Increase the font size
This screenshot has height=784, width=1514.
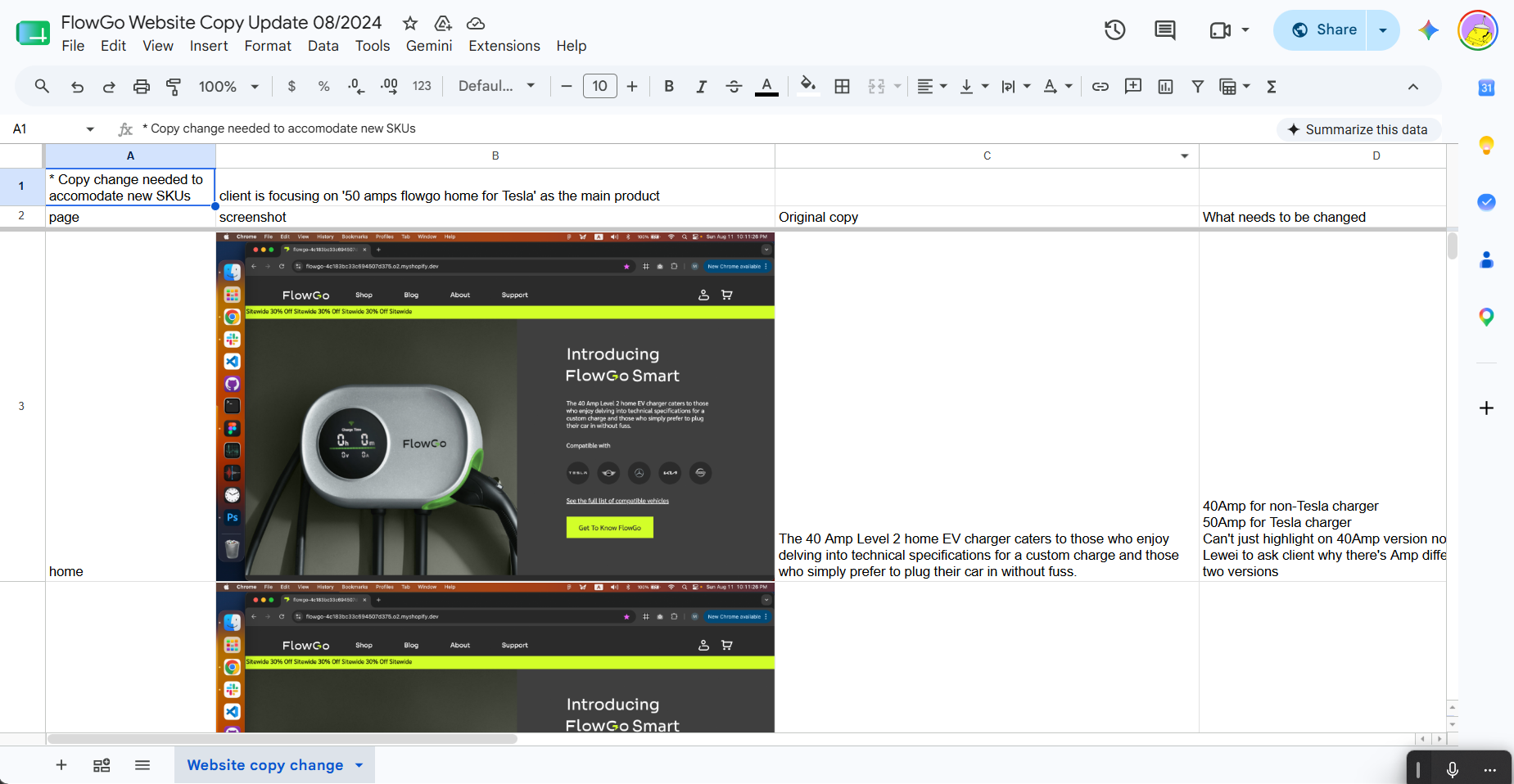point(632,86)
